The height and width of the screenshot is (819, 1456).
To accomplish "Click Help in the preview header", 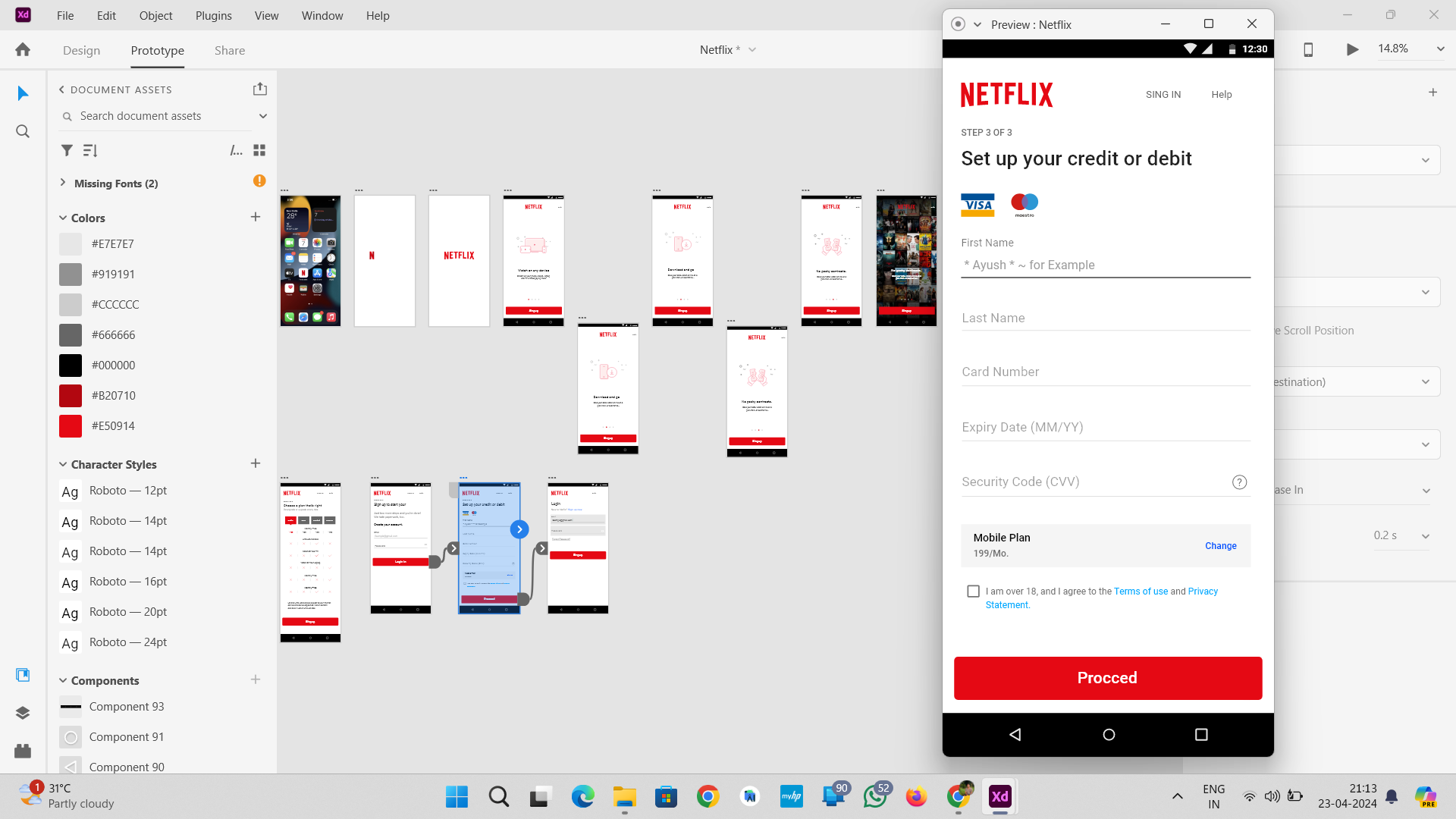I will (1222, 95).
